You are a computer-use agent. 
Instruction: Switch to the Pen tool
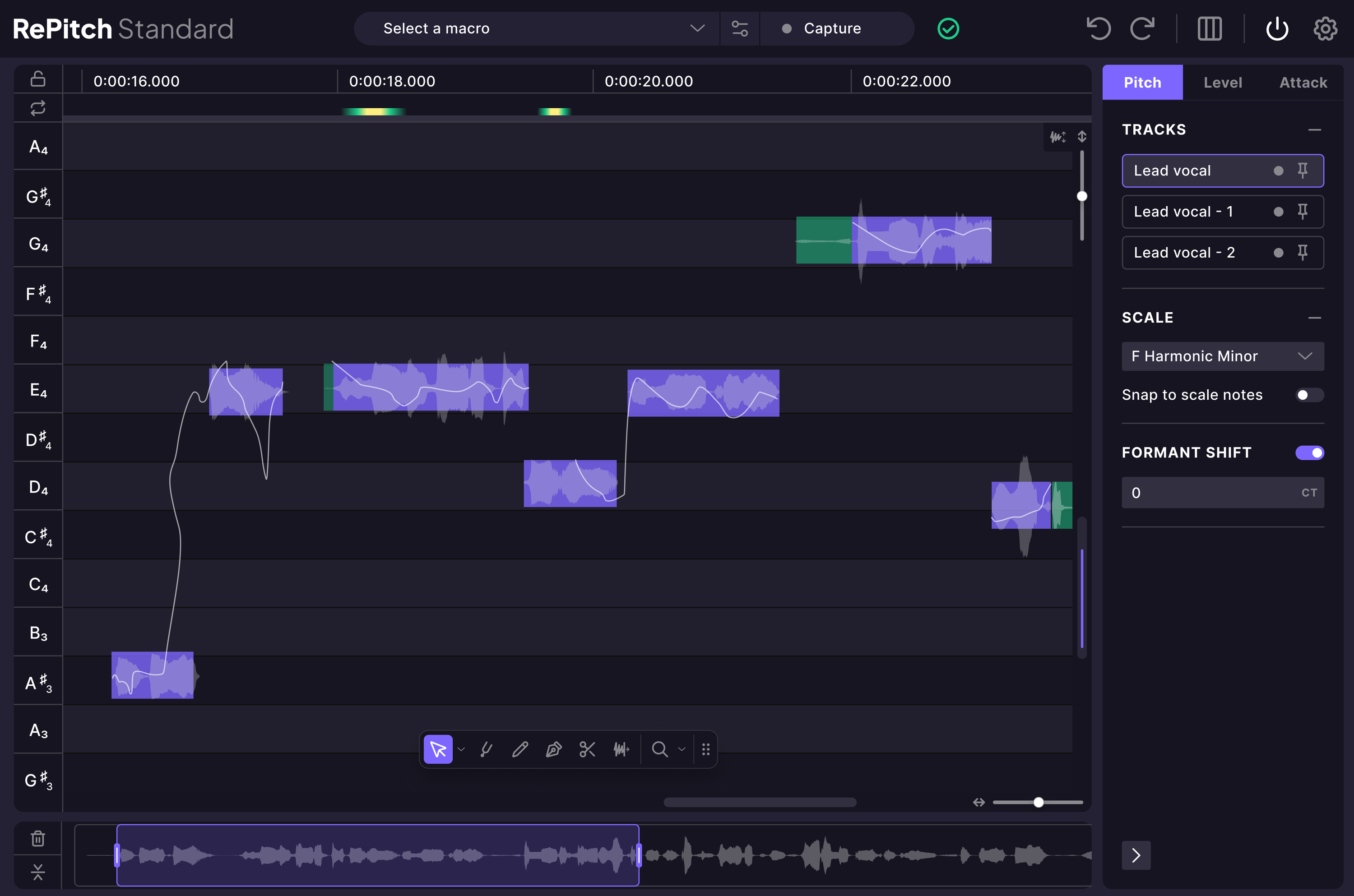[x=553, y=749]
